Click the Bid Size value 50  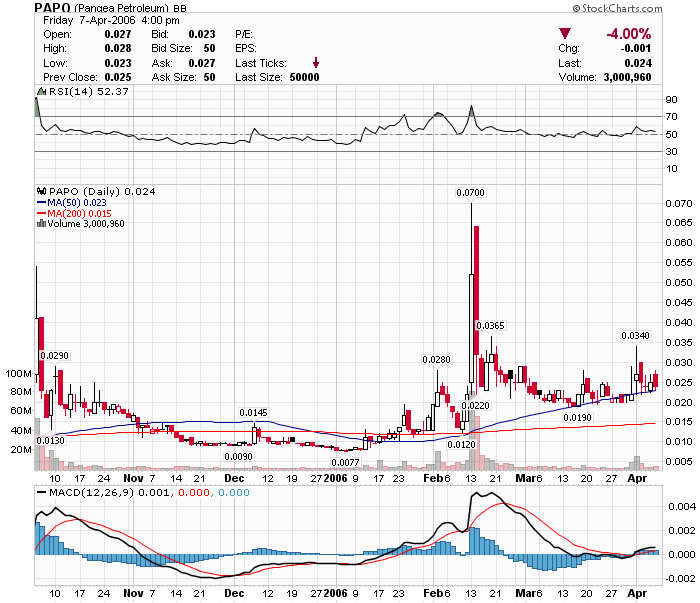(x=209, y=48)
